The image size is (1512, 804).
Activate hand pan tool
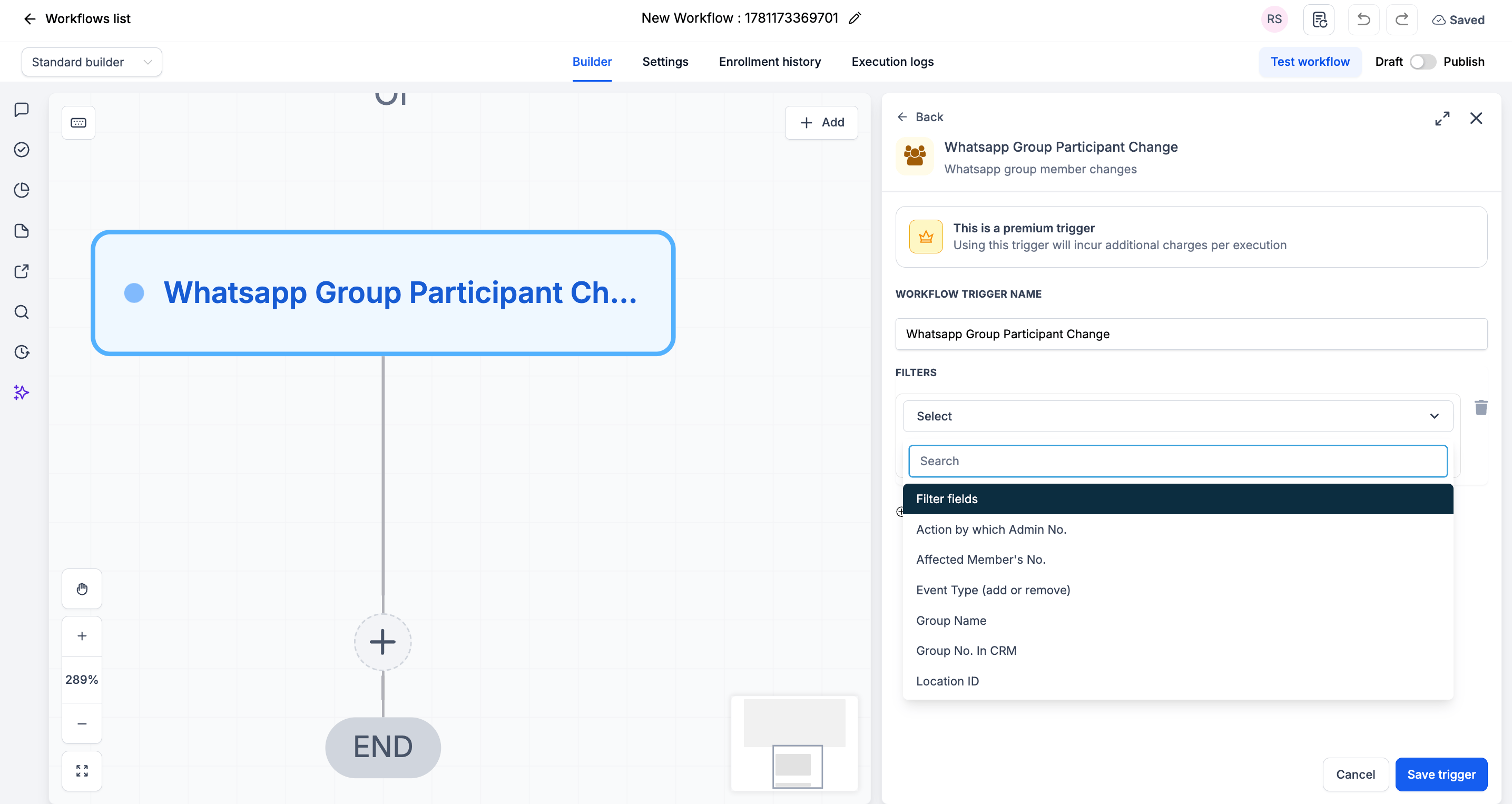pos(82,589)
